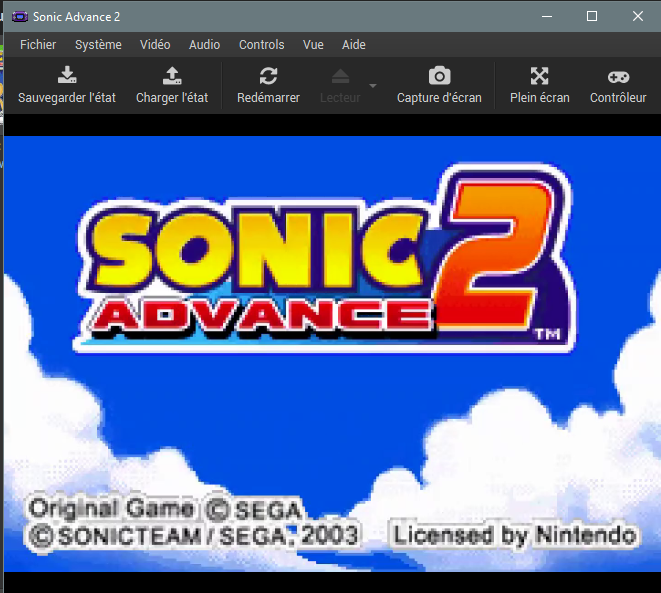Expand the Lecteur dropdown arrow
The height and width of the screenshot is (593, 661).
pyautogui.click(x=373, y=86)
